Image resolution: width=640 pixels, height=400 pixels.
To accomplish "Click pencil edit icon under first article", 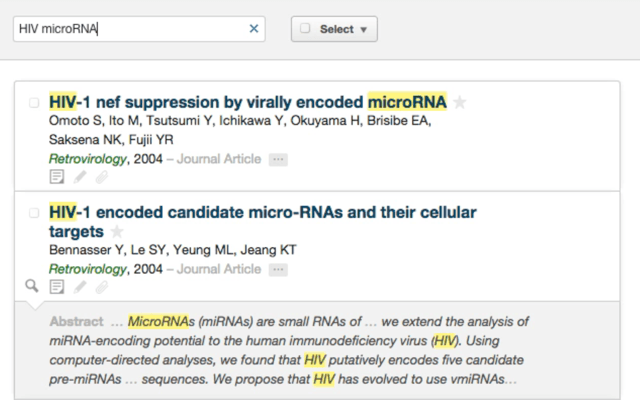I will pyautogui.click(x=80, y=177).
